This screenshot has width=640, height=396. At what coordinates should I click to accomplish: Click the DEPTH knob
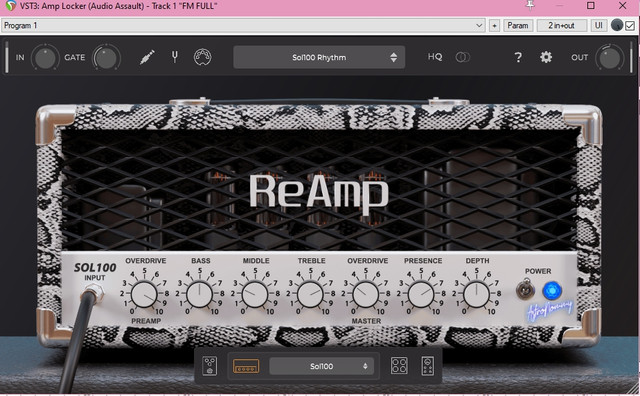pos(476,294)
